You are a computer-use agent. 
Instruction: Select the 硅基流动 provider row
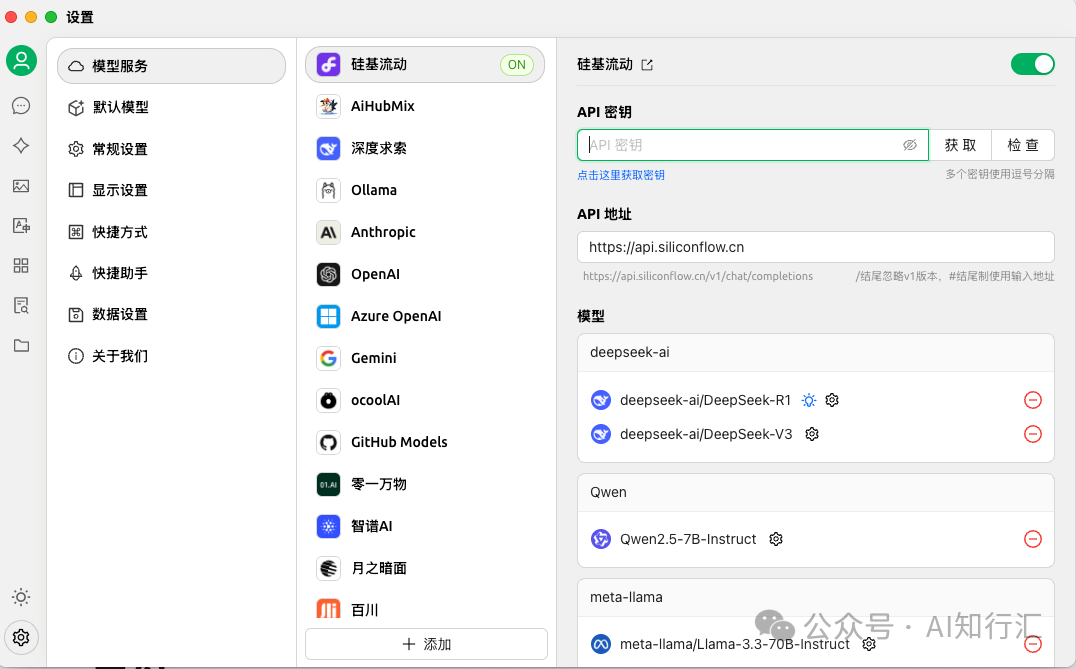click(425, 64)
